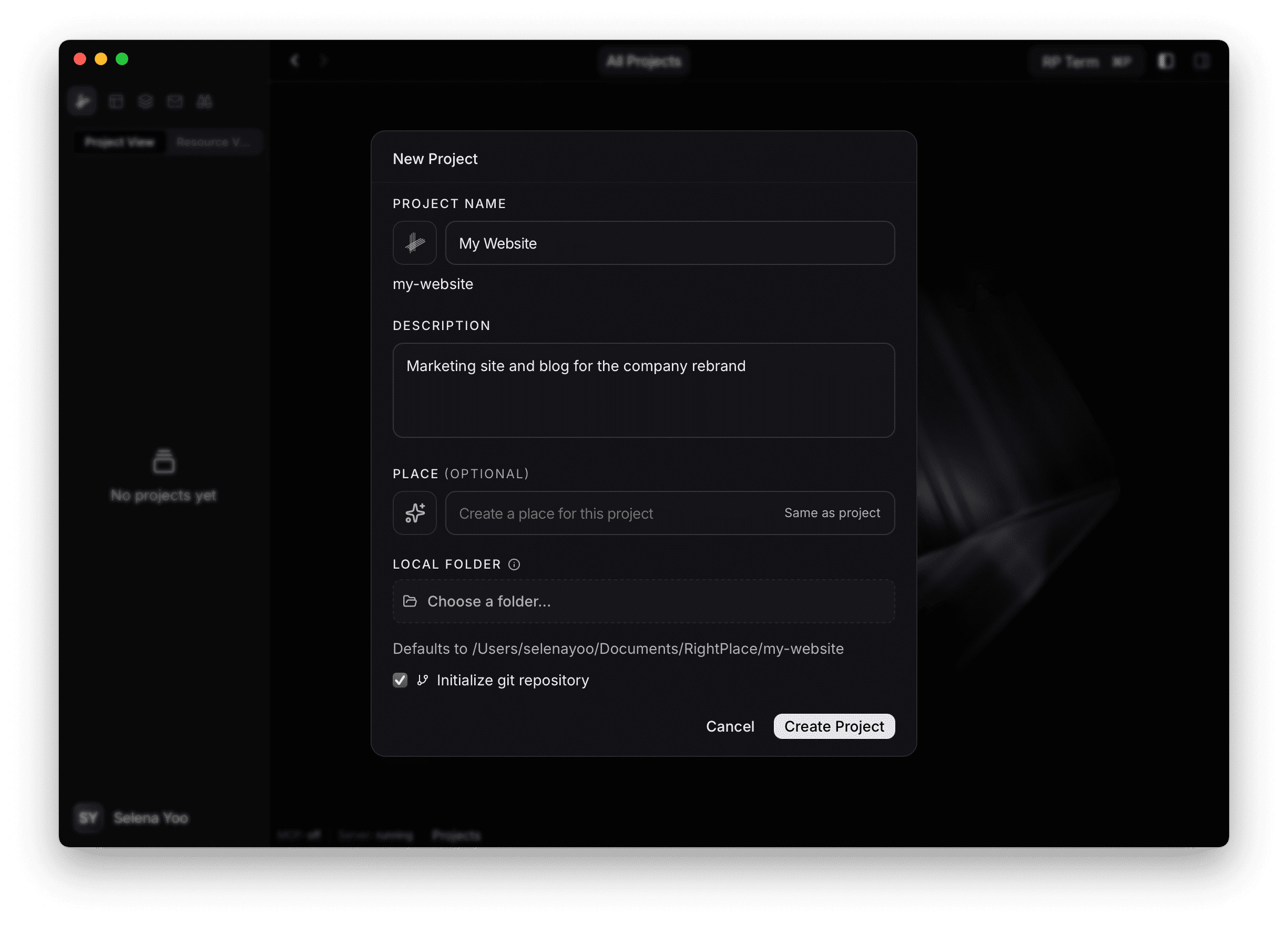Switch to the Project View tab
Image resolution: width=1288 pixels, height=925 pixels.
(x=120, y=141)
